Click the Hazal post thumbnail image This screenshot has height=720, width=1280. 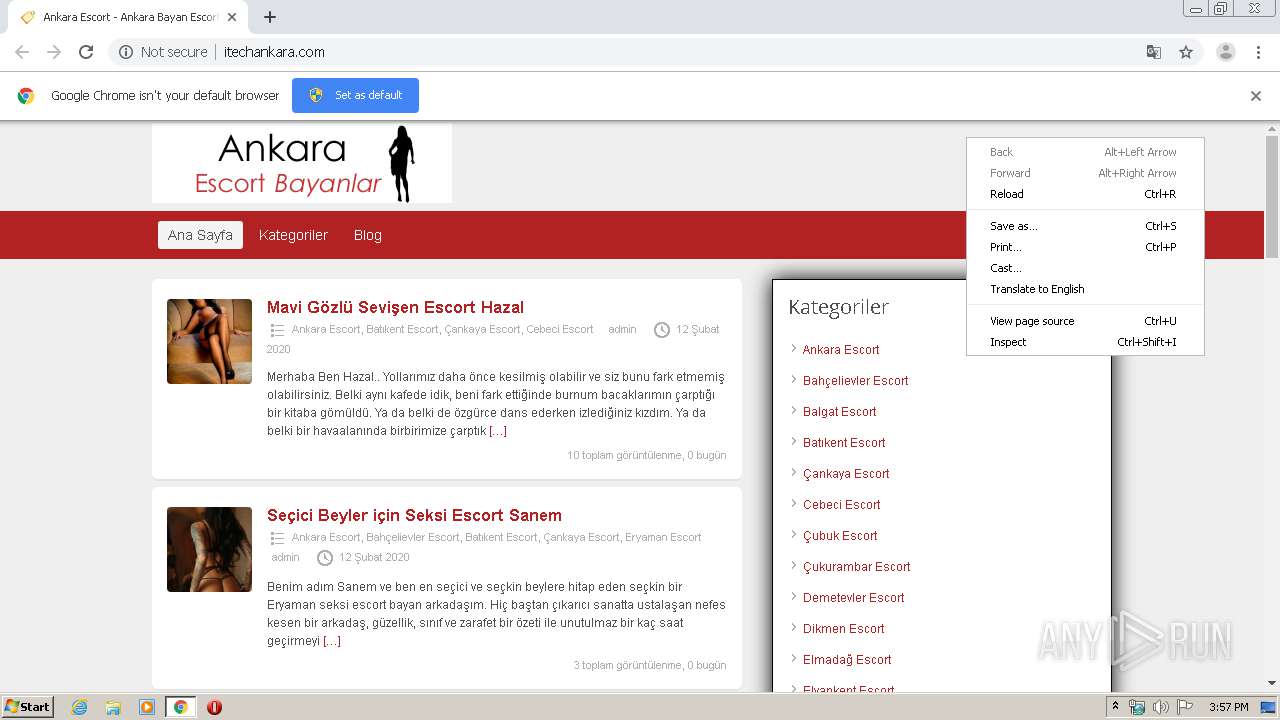[209, 341]
